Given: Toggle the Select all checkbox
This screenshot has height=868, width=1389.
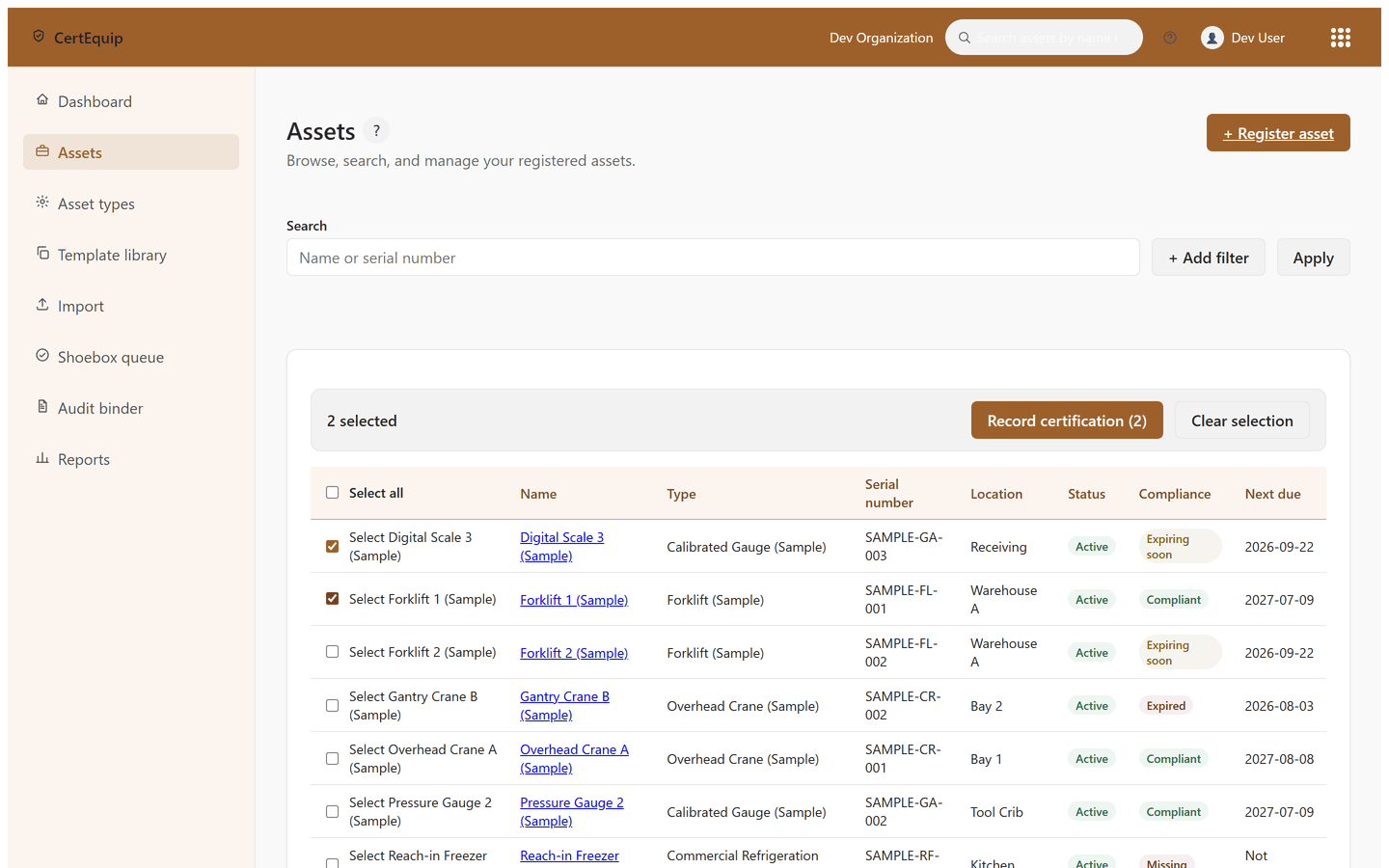Looking at the screenshot, I should (x=332, y=493).
